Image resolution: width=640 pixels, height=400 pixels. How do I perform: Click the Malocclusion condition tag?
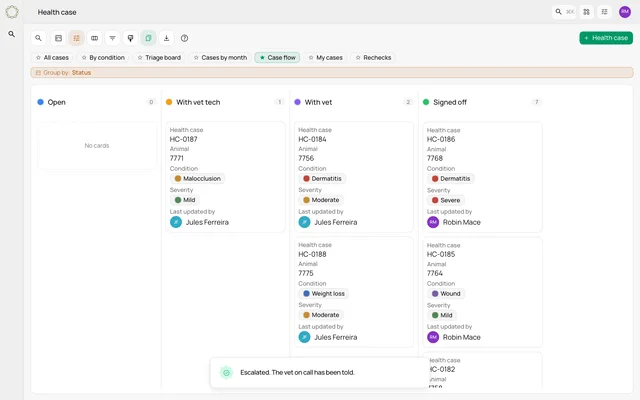198,178
